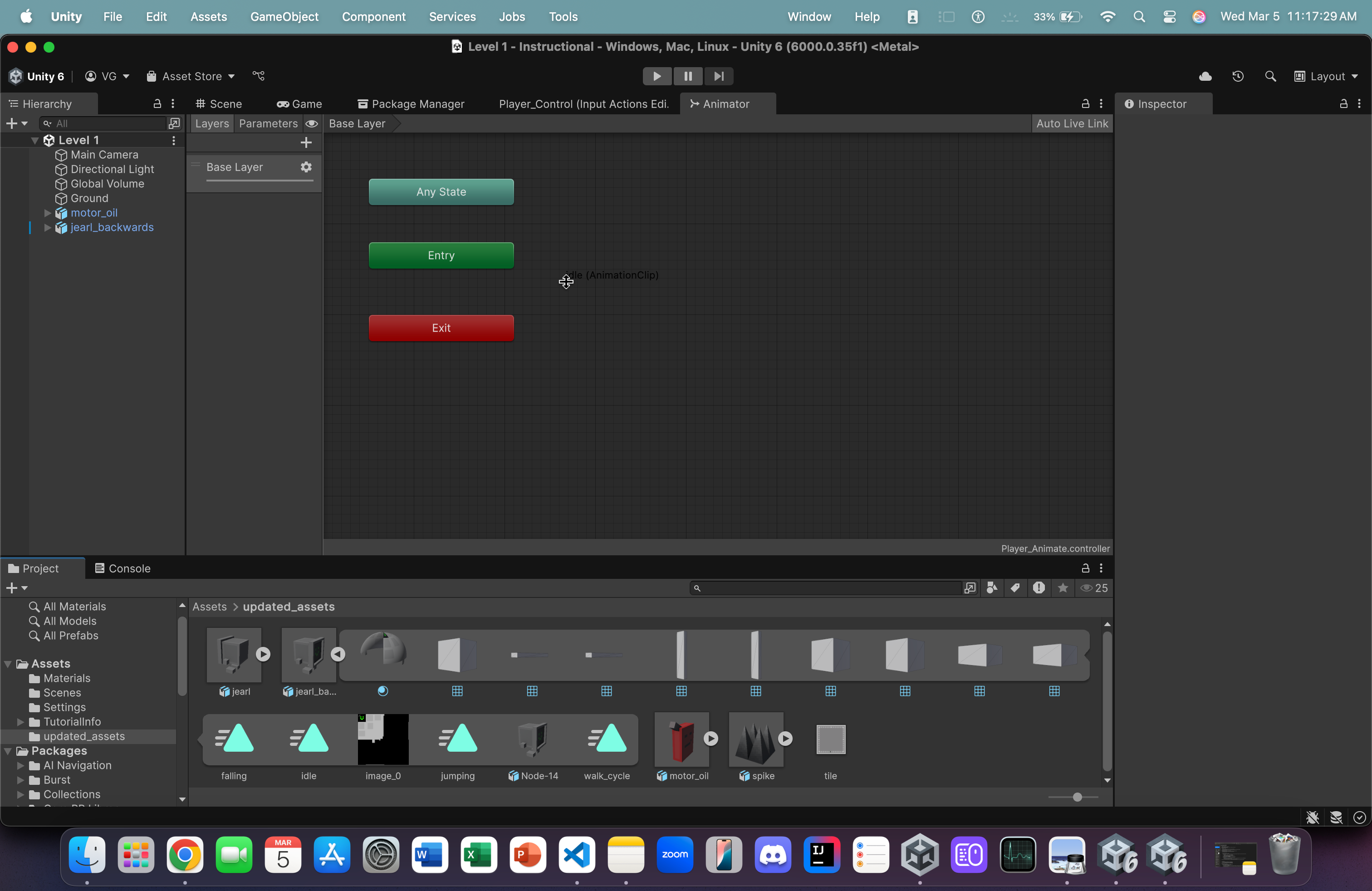
Task: Toggle the Animator side panel eye icon
Action: pos(311,123)
